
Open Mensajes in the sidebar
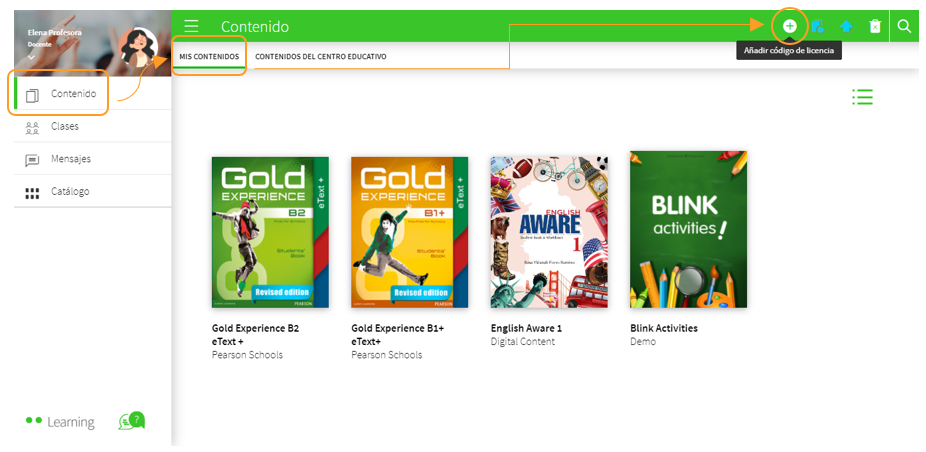click(70, 159)
